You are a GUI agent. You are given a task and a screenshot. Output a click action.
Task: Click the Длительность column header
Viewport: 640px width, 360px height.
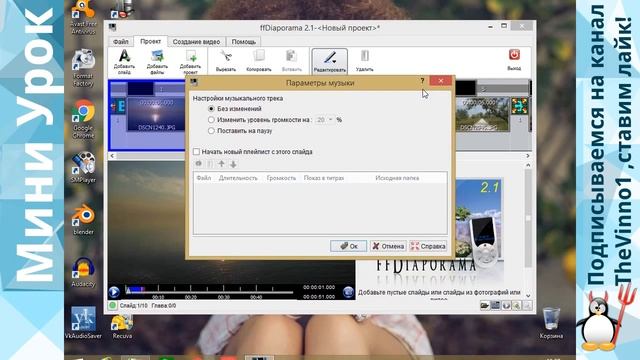[238, 178]
